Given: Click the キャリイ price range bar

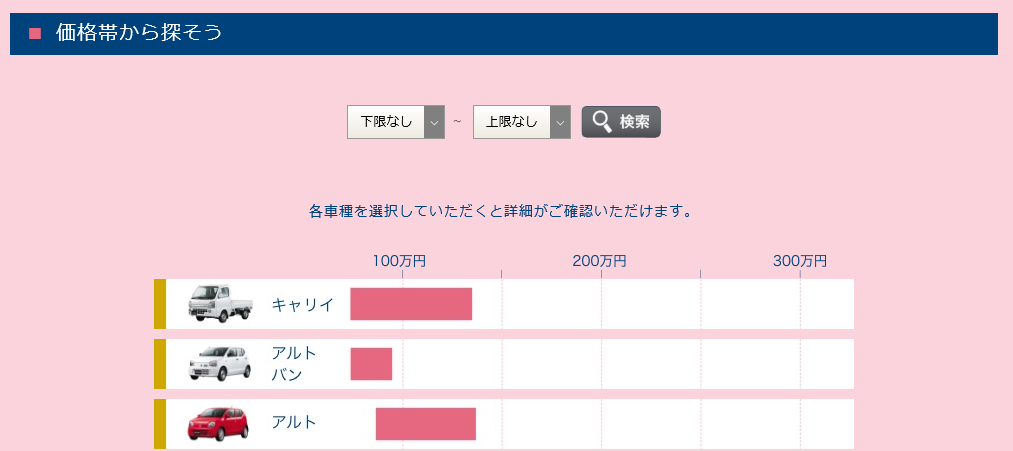Looking at the screenshot, I should point(411,304).
